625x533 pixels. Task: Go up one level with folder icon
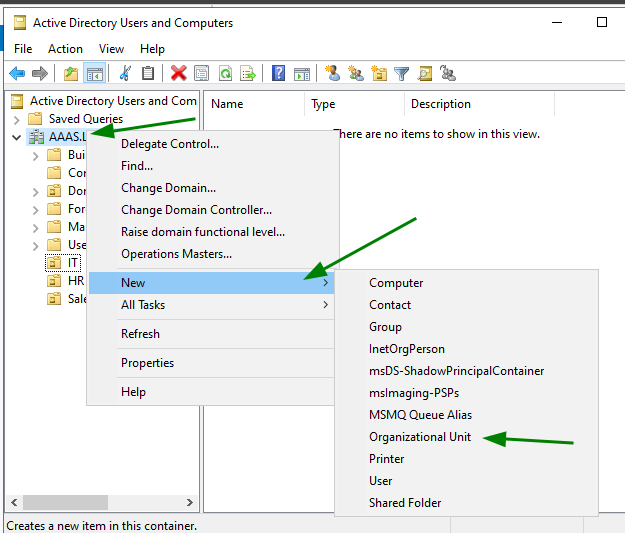tap(71, 73)
